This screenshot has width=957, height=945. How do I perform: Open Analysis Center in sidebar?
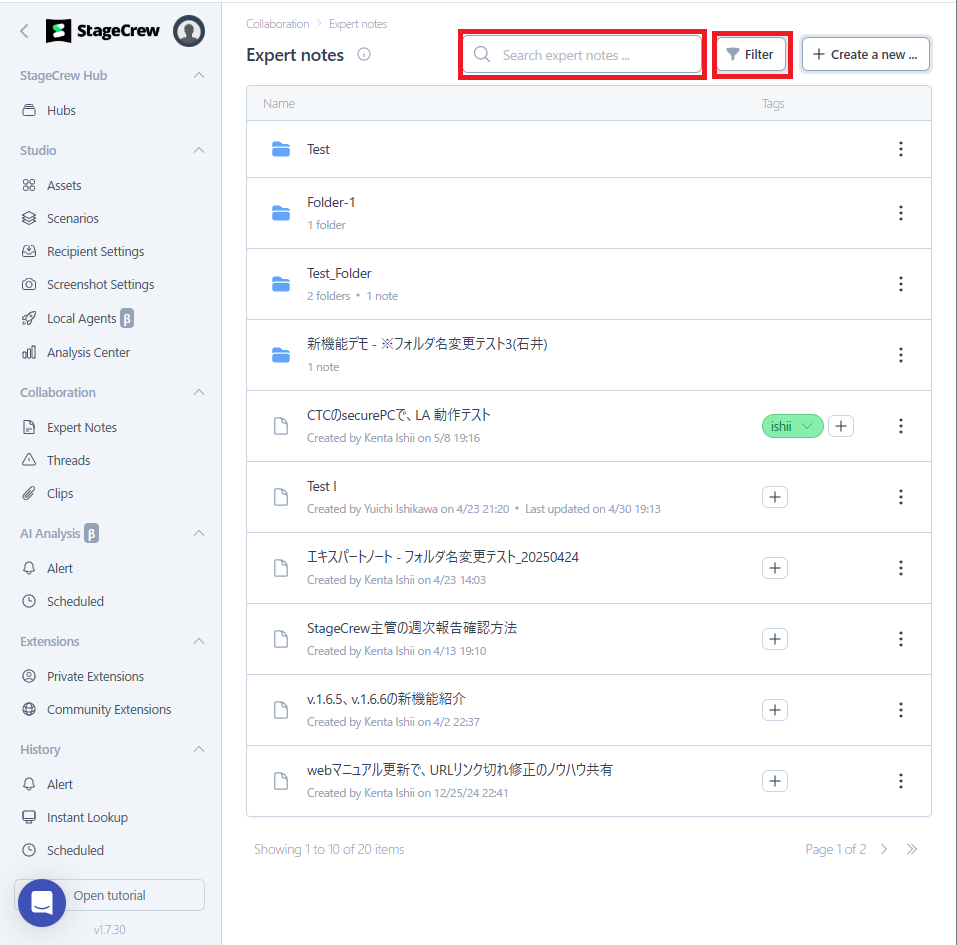point(88,352)
